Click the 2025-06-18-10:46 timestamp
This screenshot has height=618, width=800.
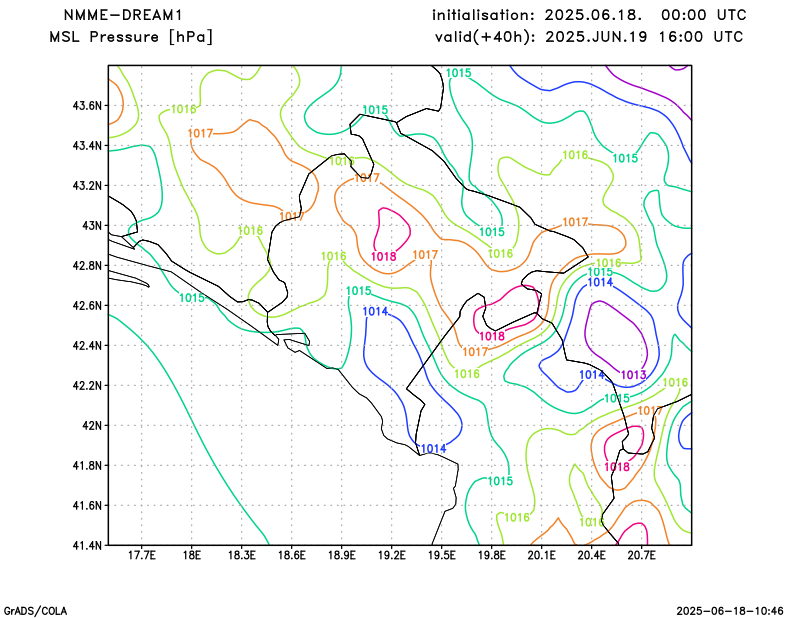730,611
